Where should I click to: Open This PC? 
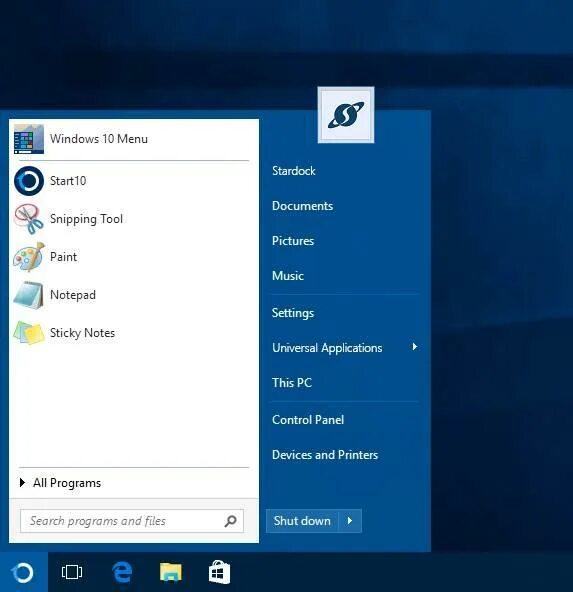(292, 383)
